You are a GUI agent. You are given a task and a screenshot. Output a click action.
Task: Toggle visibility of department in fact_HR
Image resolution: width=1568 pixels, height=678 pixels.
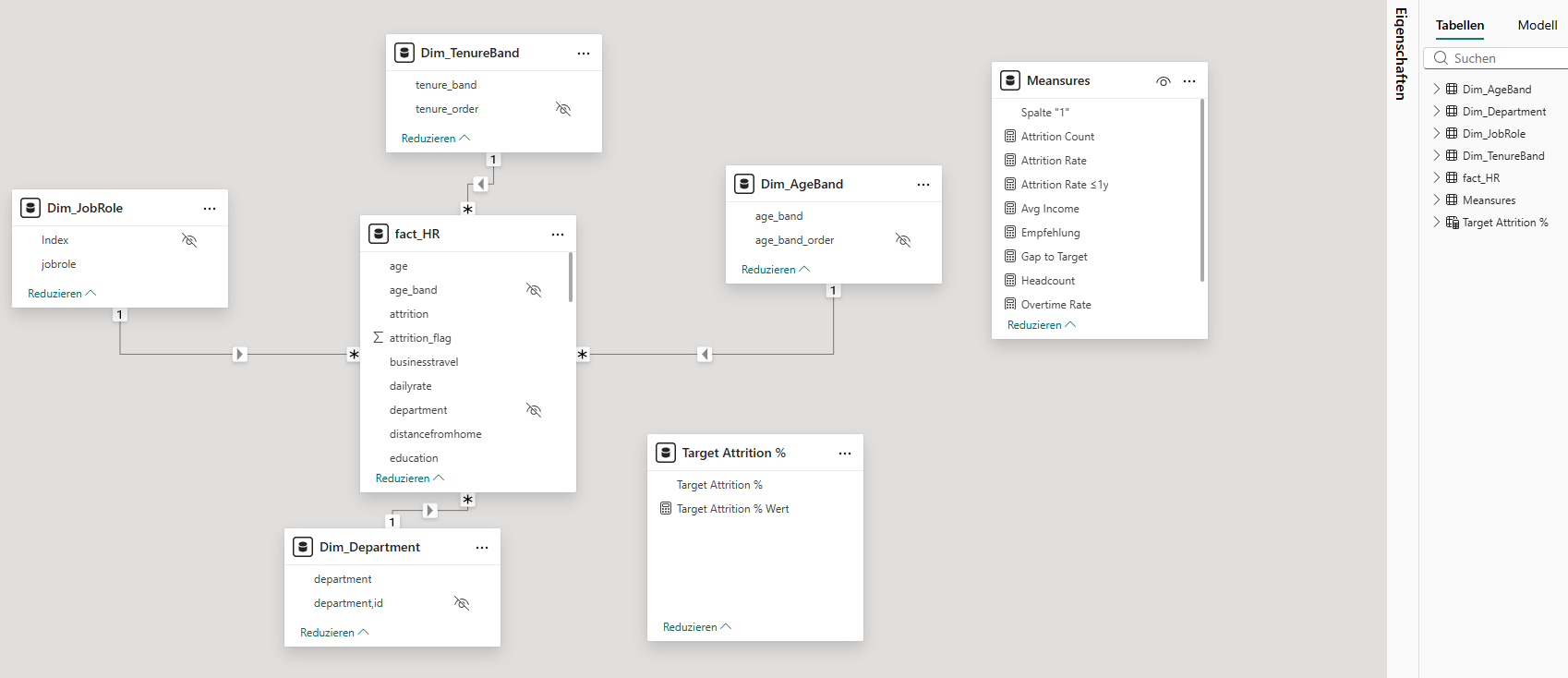[x=534, y=410]
